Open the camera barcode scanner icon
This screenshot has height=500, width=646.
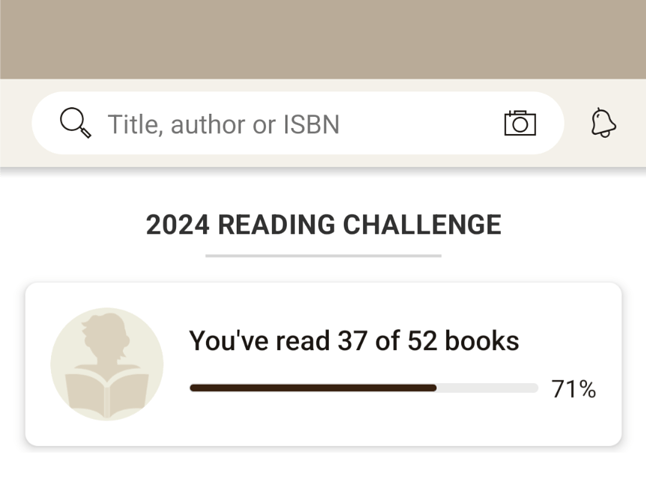point(520,123)
